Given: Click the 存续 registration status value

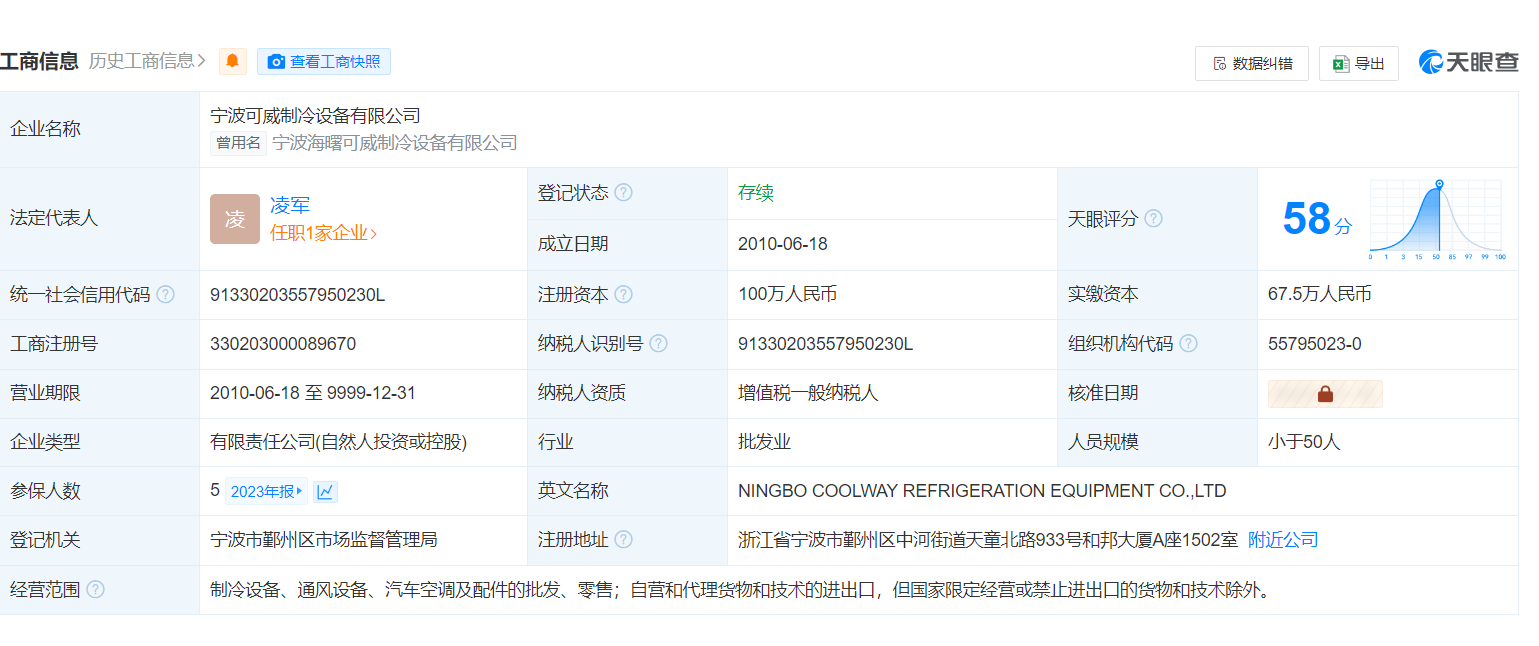Looking at the screenshot, I should (x=756, y=193).
